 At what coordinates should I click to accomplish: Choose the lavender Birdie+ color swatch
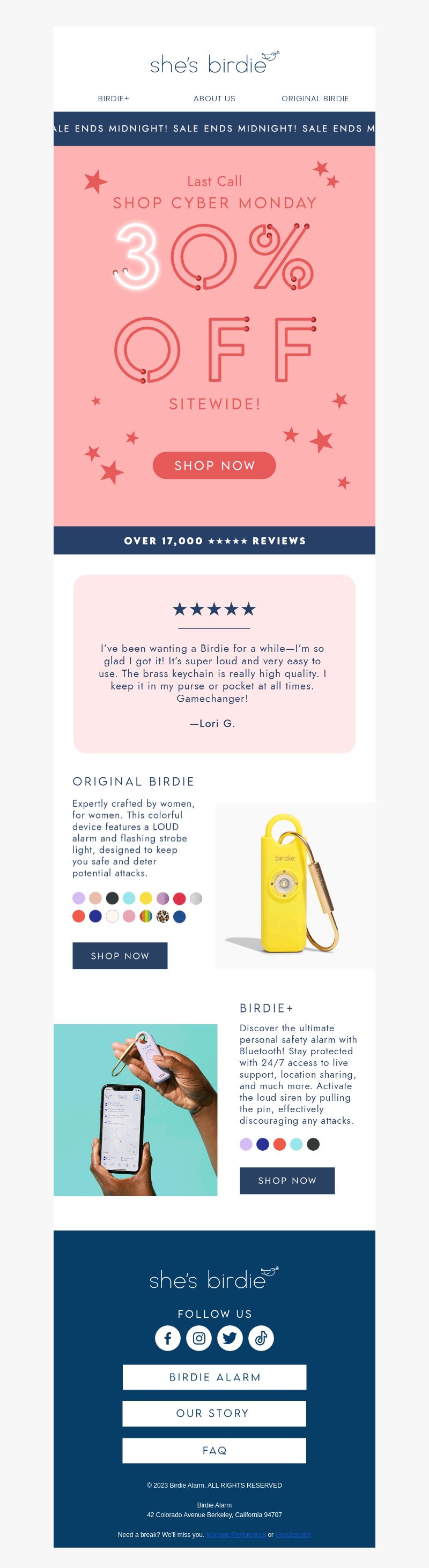click(x=246, y=1144)
